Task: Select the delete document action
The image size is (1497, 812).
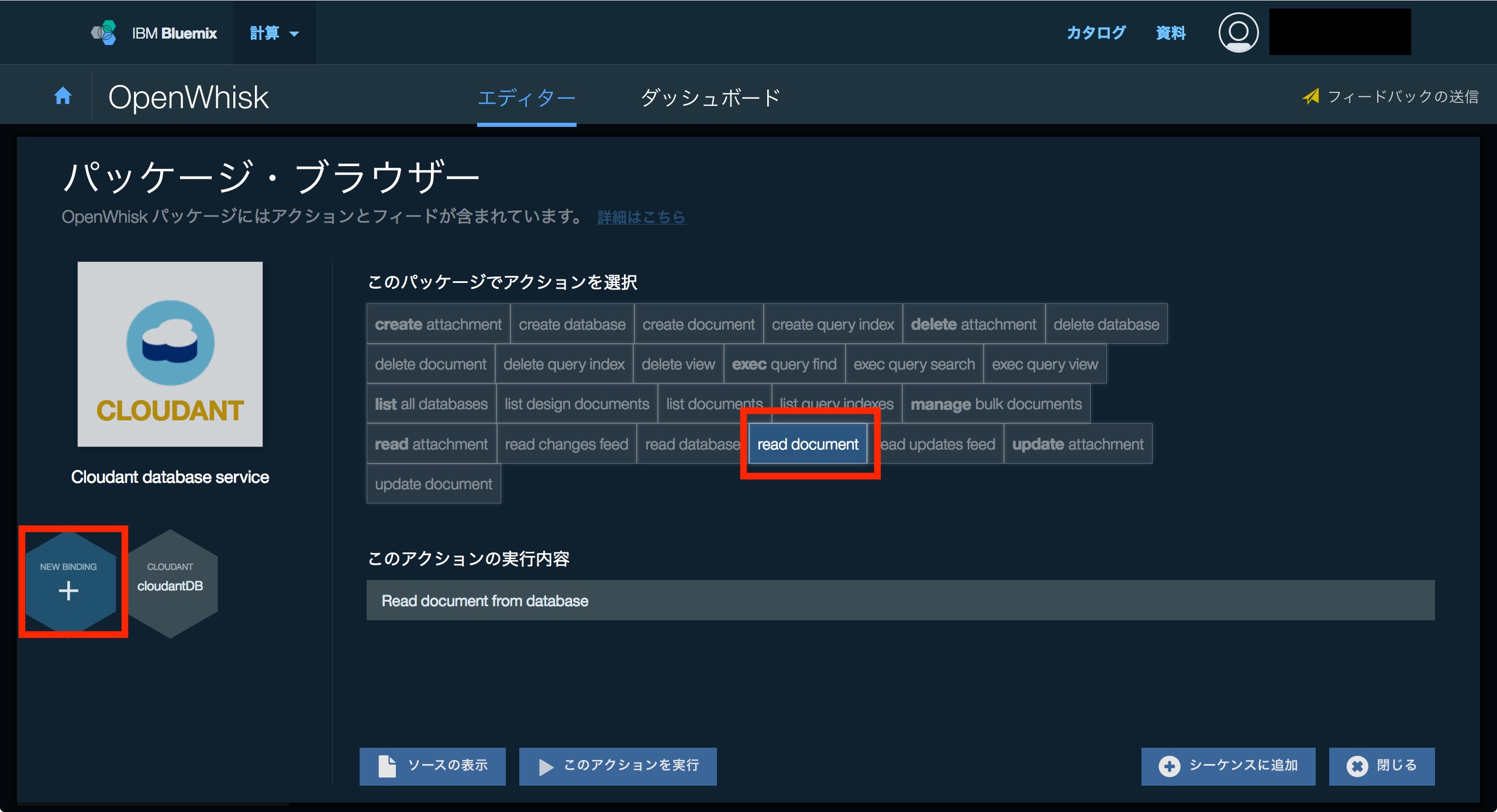Action: tap(430, 364)
